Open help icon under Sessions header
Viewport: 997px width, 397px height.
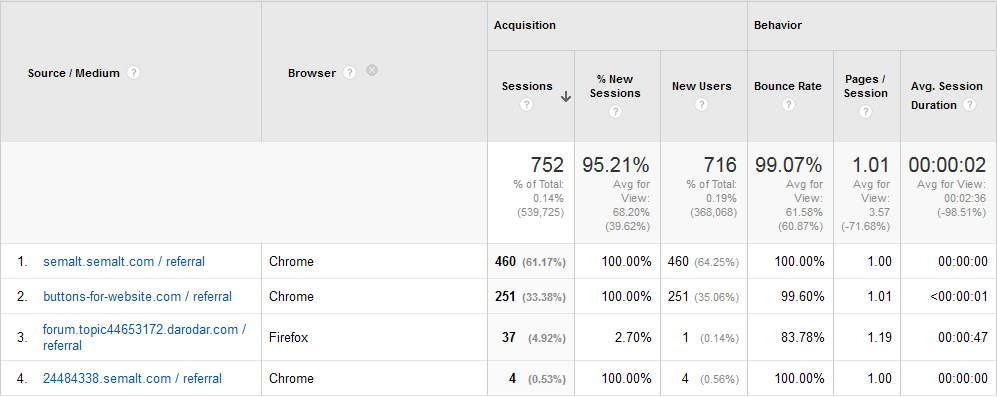(x=526, y=106)
